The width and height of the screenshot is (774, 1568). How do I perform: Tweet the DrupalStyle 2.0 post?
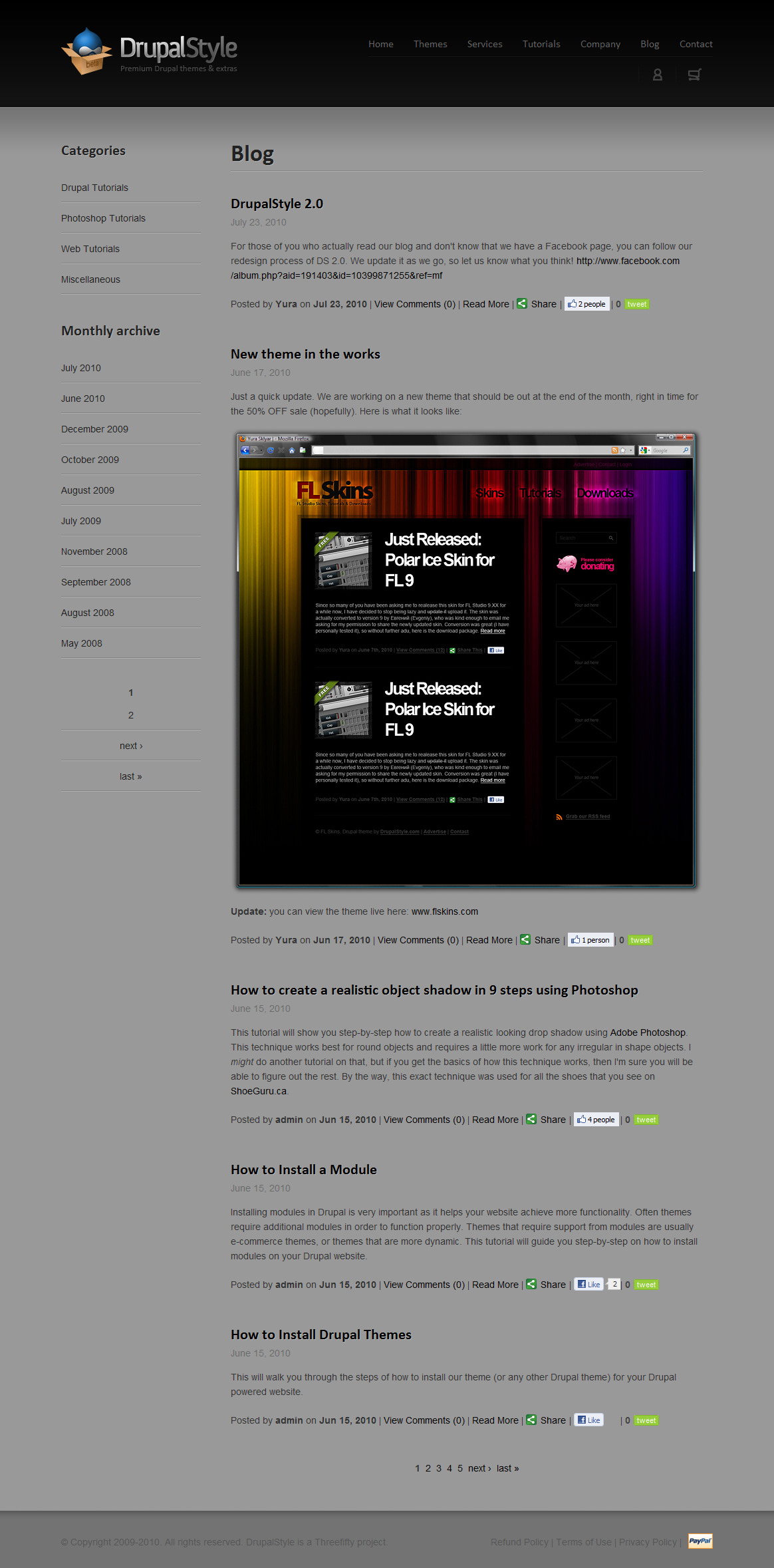637,305
